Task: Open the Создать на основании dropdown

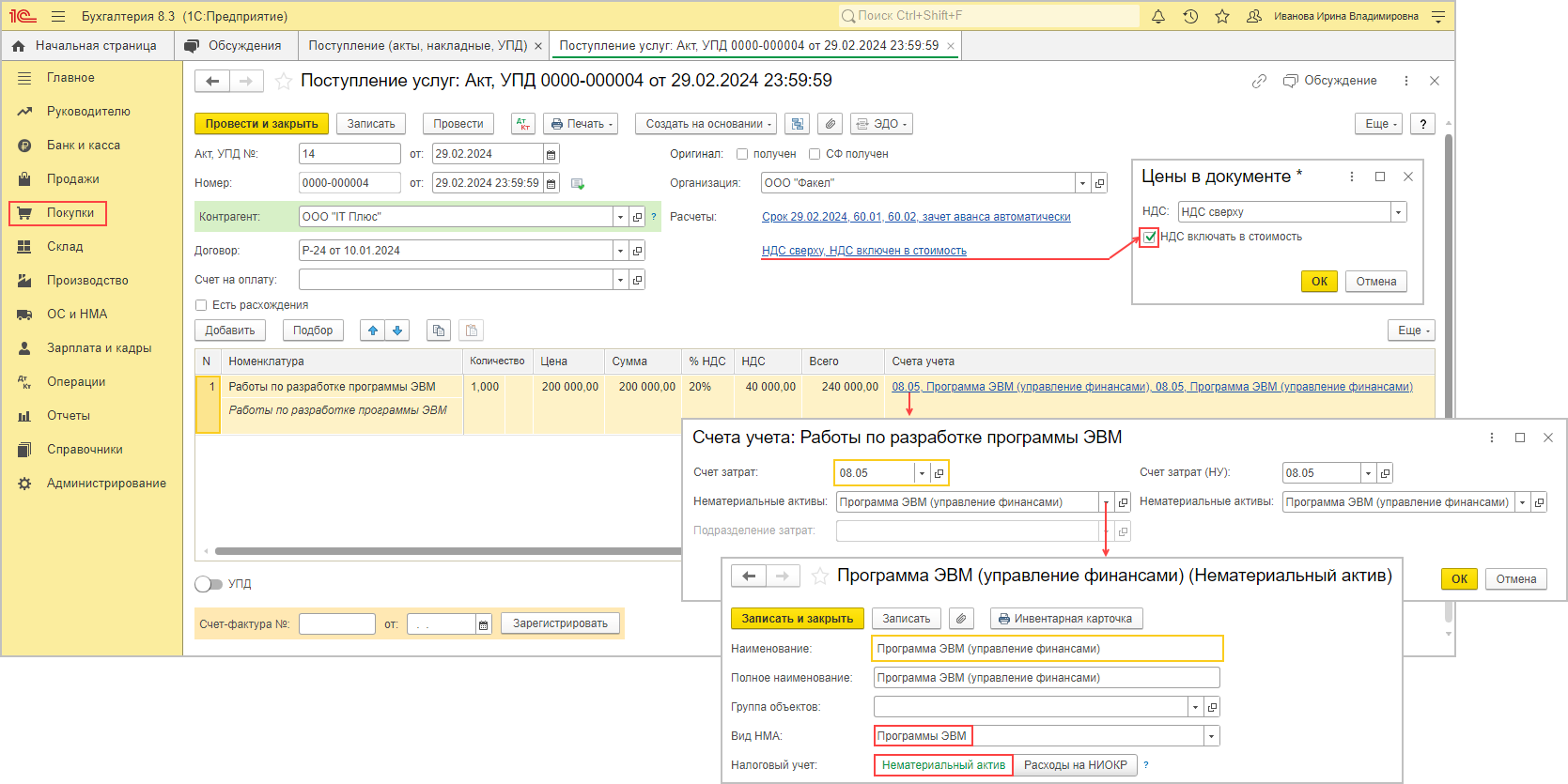Action: [708, 124]
